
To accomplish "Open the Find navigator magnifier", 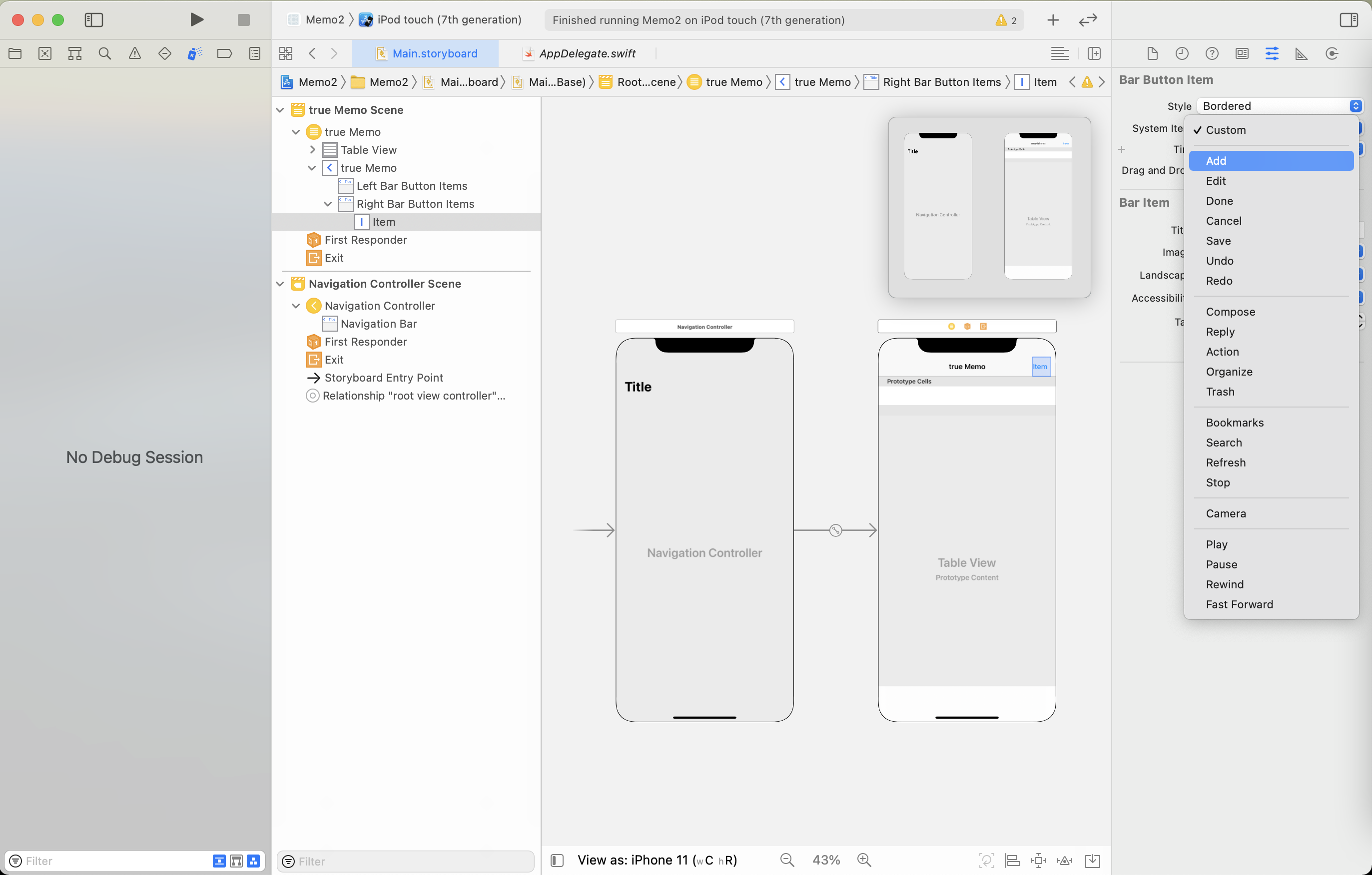I will [104, 53].
